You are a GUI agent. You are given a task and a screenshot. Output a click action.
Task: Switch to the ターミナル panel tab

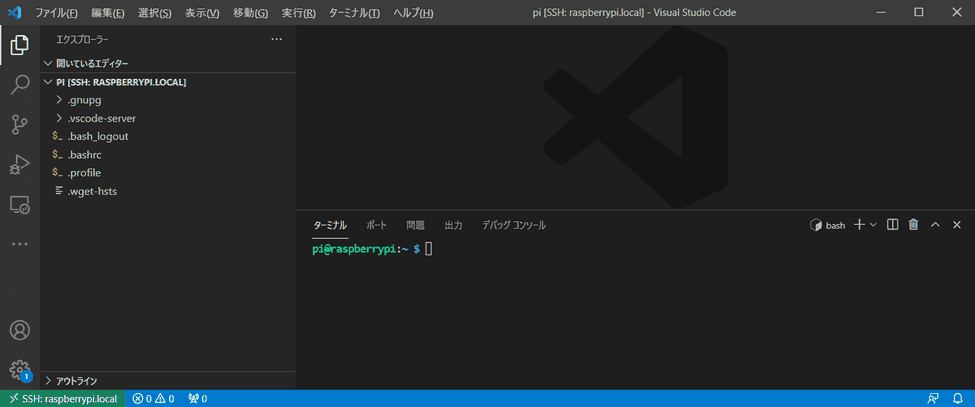[x=330, y=225]
